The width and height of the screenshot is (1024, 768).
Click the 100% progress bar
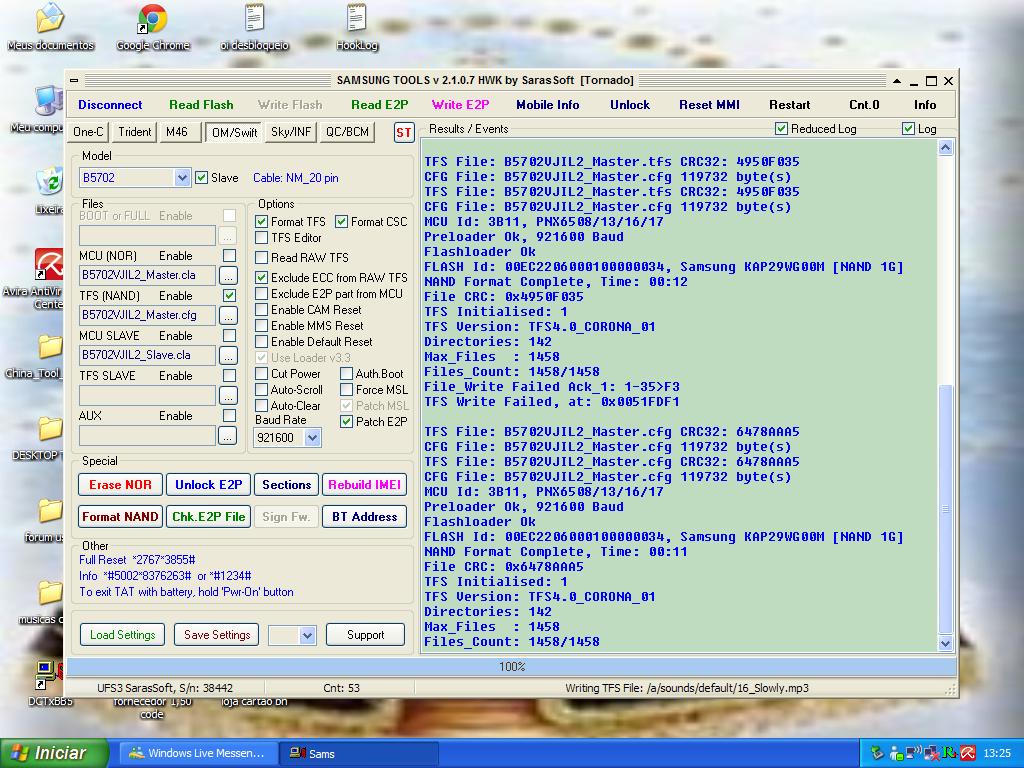tap(511, 667)
